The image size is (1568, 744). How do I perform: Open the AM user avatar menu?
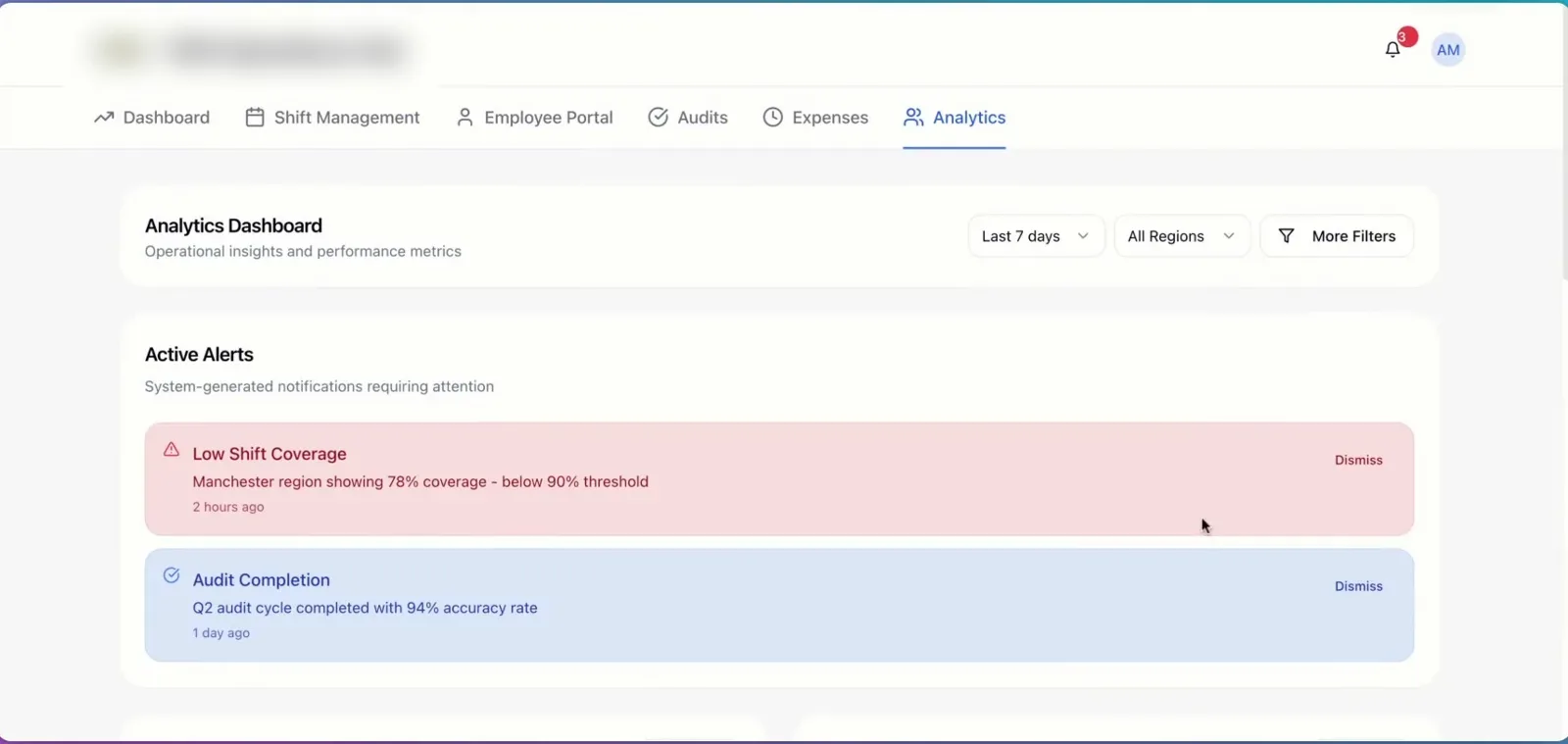click(x=1448, y=50)
